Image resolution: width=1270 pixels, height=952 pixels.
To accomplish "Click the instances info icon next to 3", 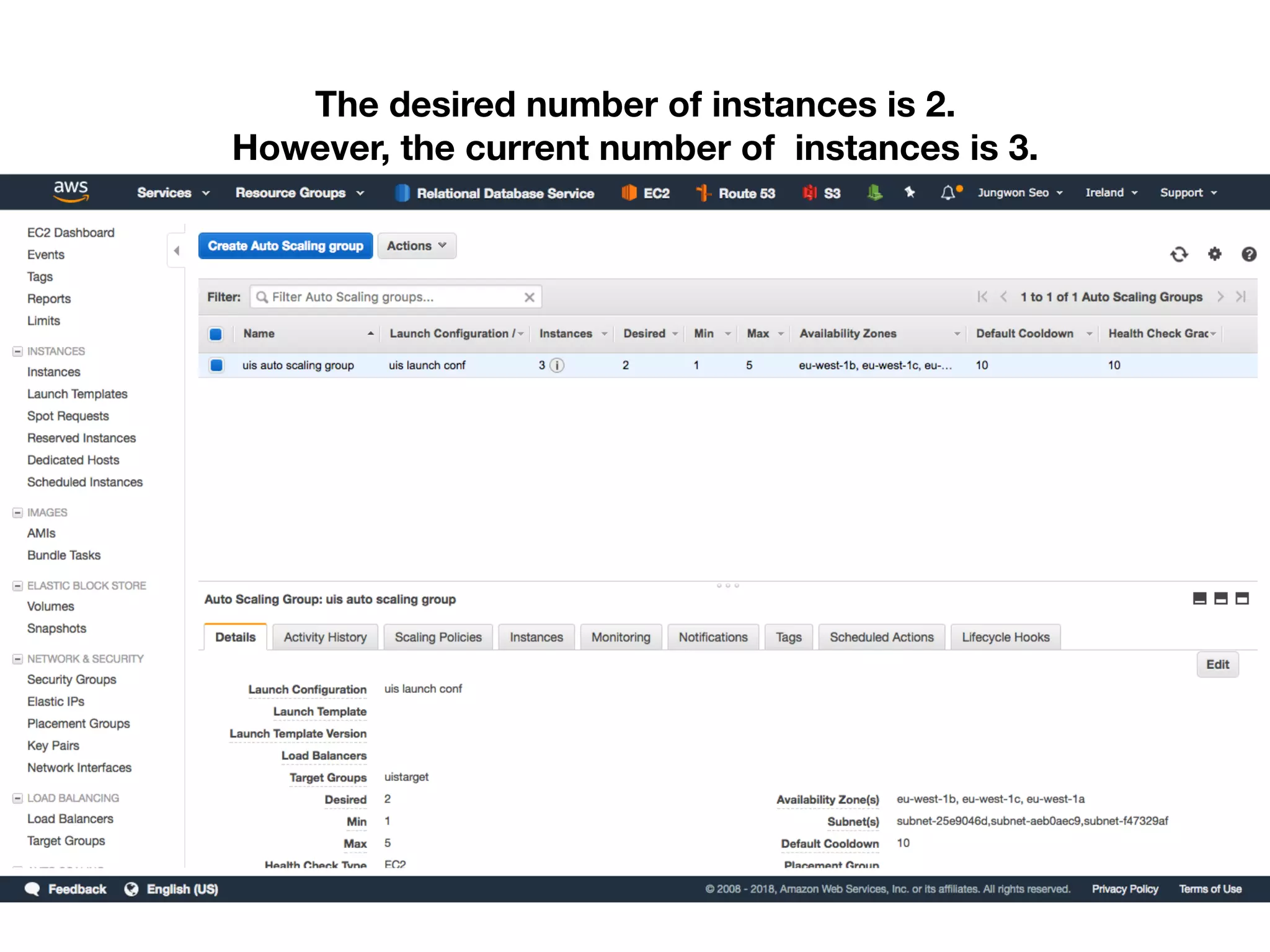I will tap(557, 365).
